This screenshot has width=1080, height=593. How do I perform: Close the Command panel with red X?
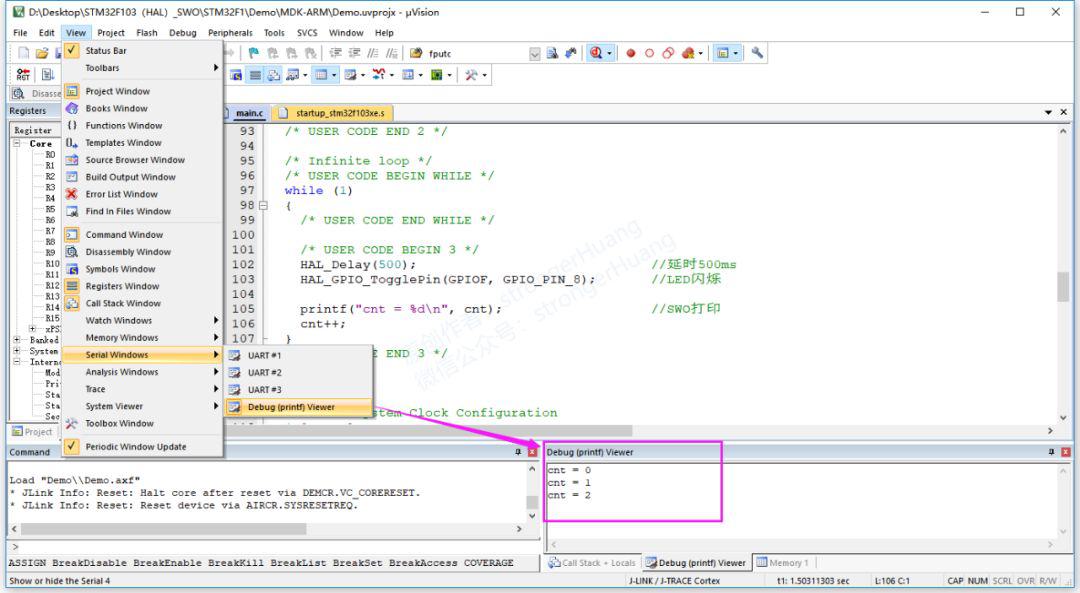(532, 452)
